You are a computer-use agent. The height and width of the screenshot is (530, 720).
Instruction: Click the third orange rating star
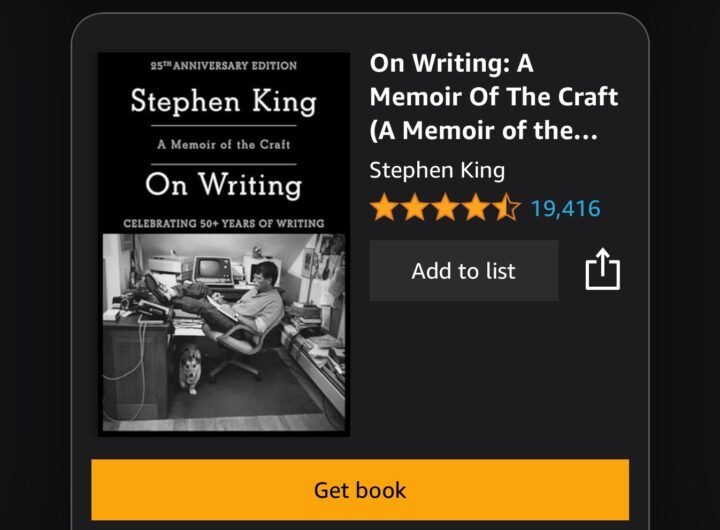point(445,208)
